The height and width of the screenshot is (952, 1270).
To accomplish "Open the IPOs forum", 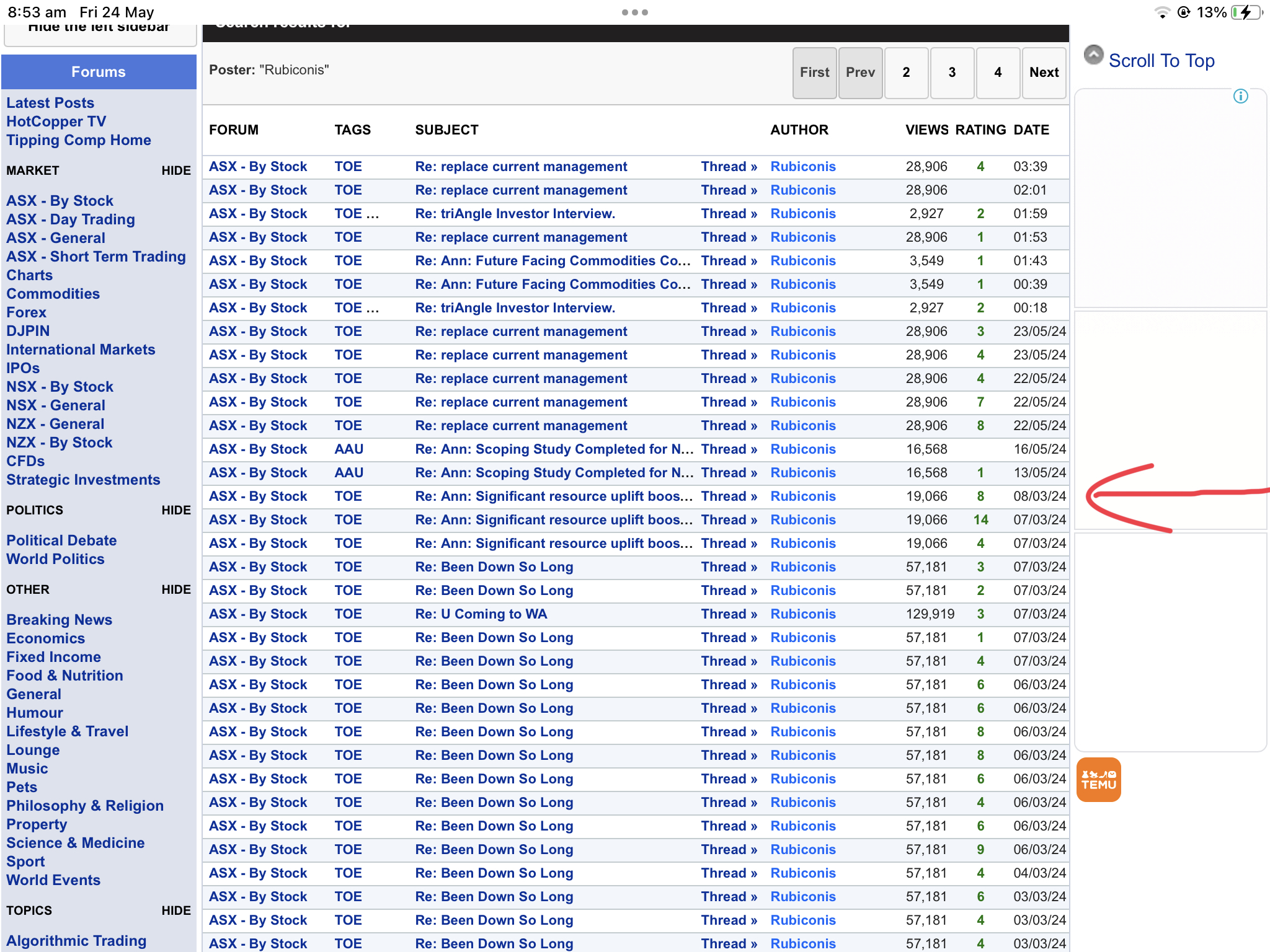I will pos(23,368).
